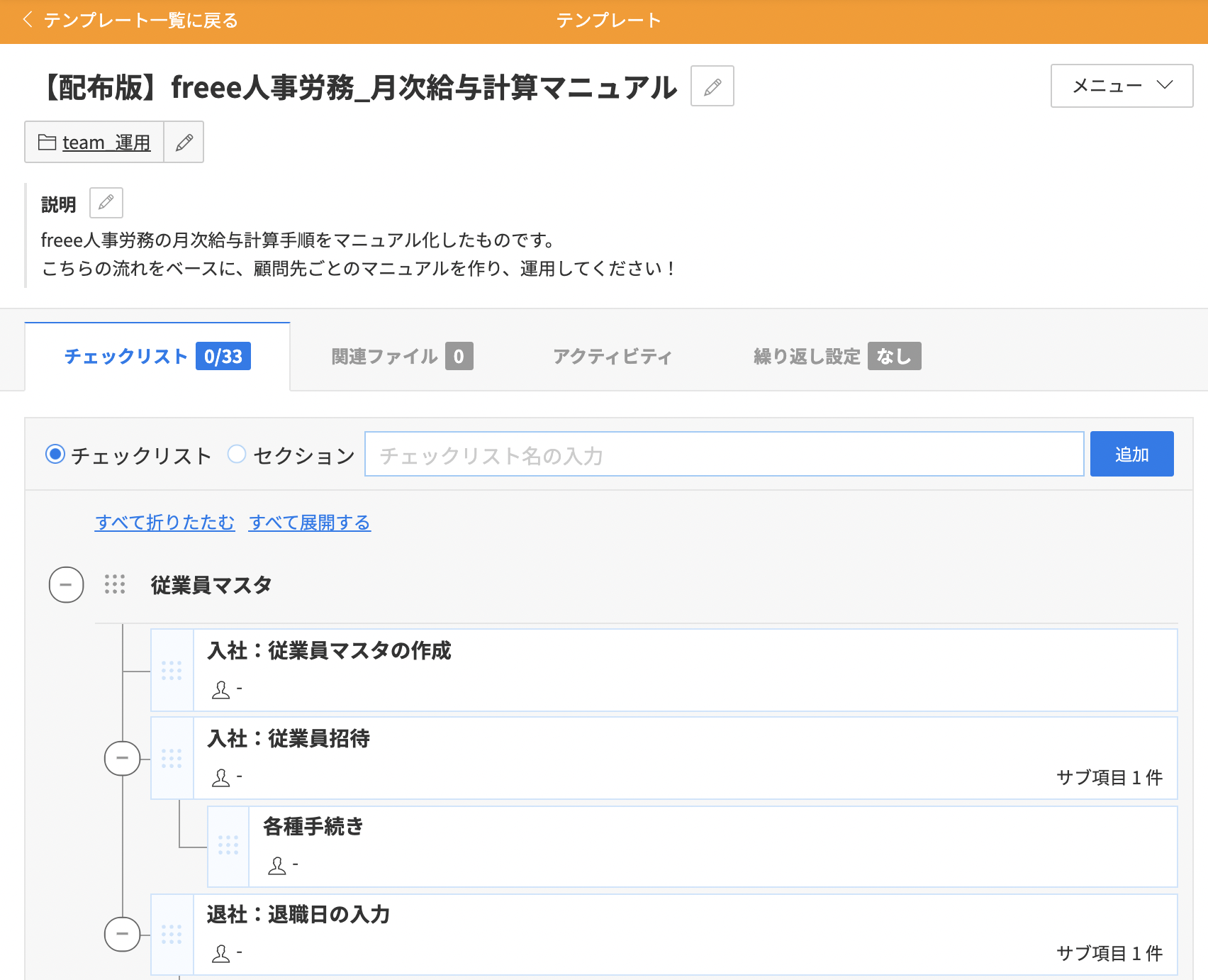Open 繰り返し設定 tab
This screenshot has width=1208, height=980.
click(837, 356)
